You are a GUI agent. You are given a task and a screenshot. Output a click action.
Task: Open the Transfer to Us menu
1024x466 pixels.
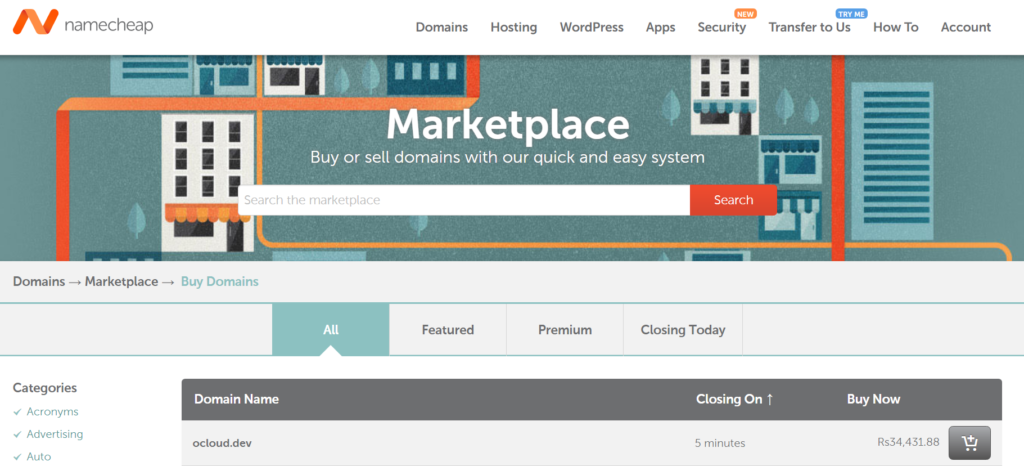click(810, 27)
